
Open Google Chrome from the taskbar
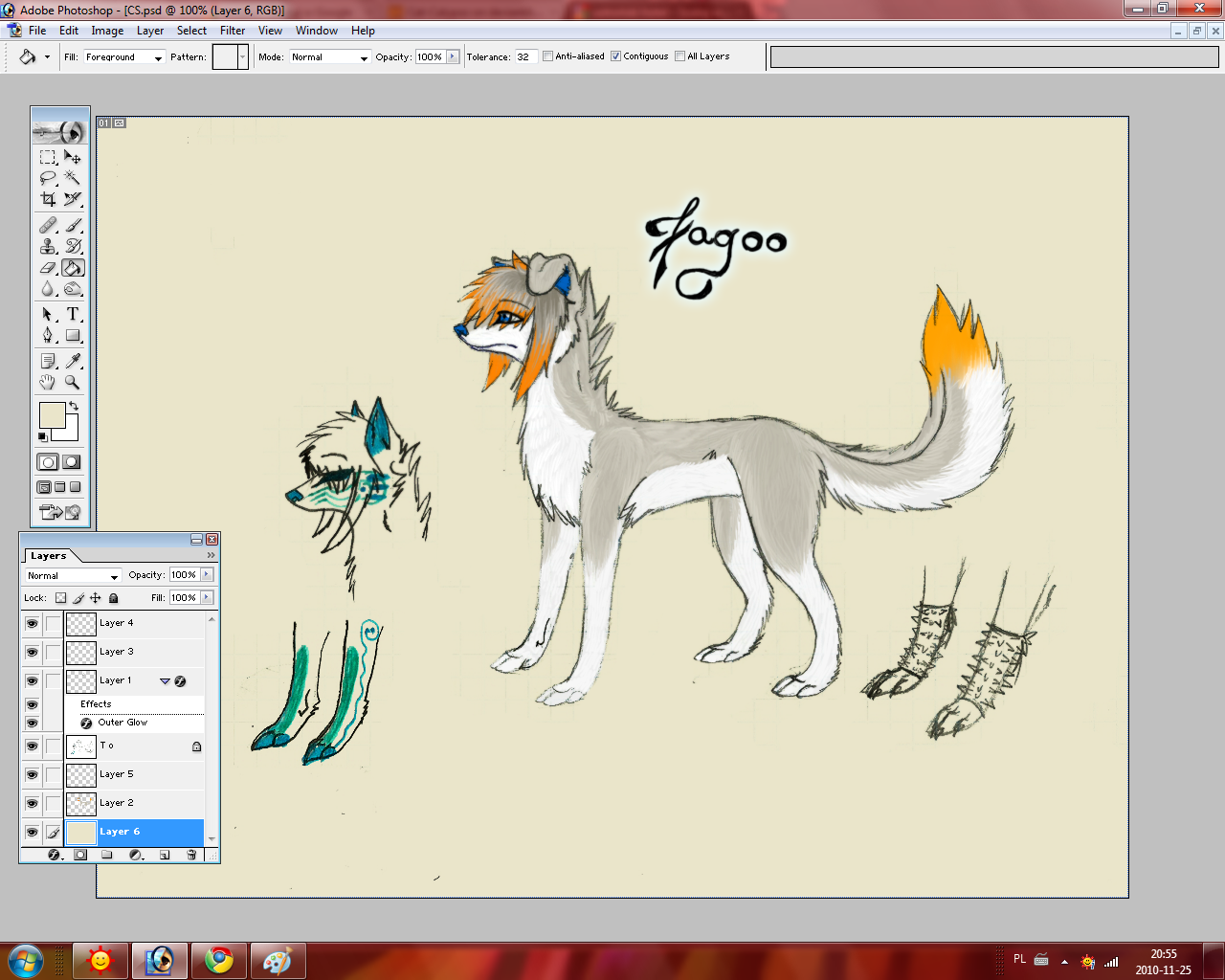click(x=218, y=960)
